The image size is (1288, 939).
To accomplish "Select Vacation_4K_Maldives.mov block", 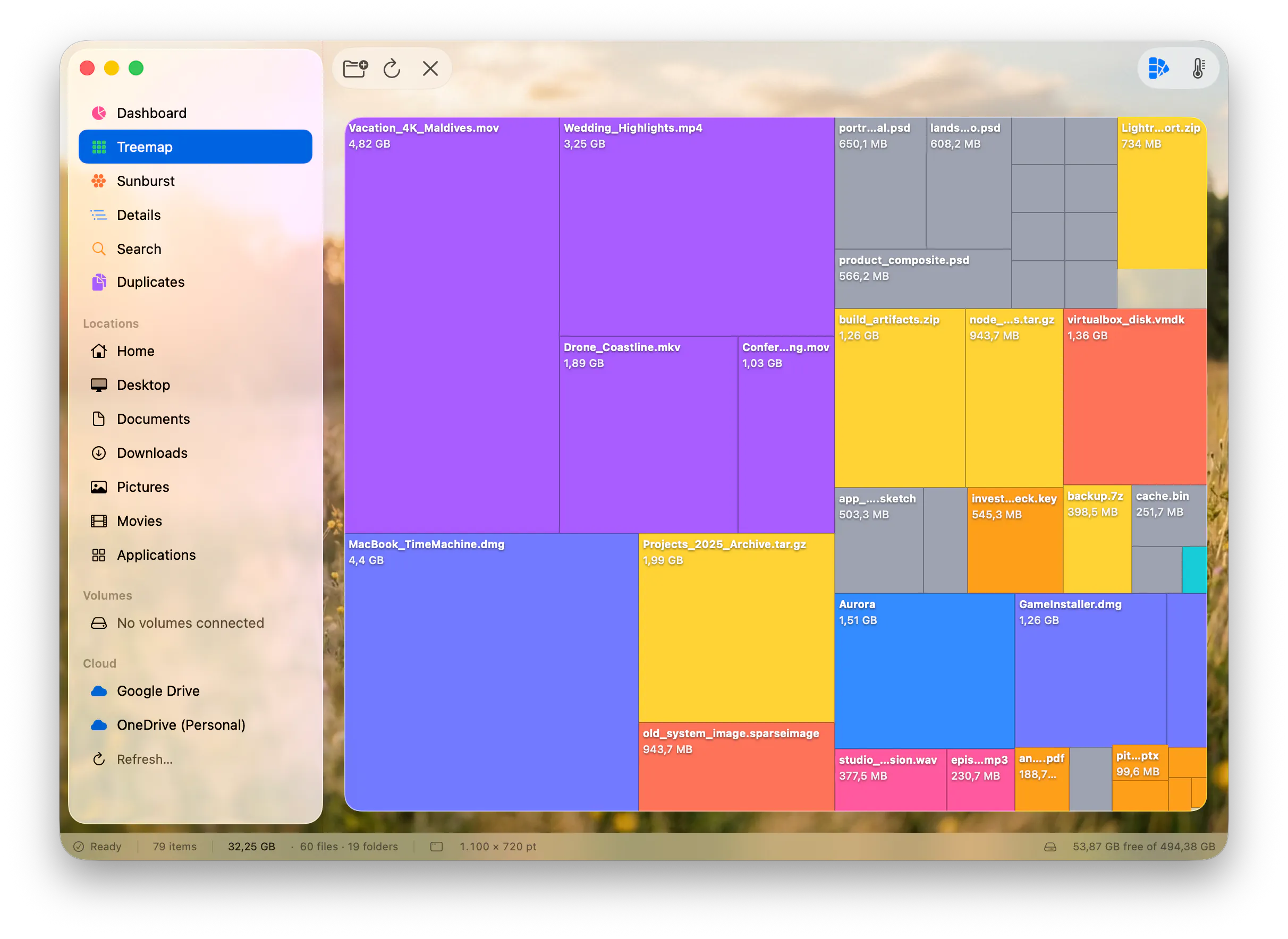I will 452,325.
